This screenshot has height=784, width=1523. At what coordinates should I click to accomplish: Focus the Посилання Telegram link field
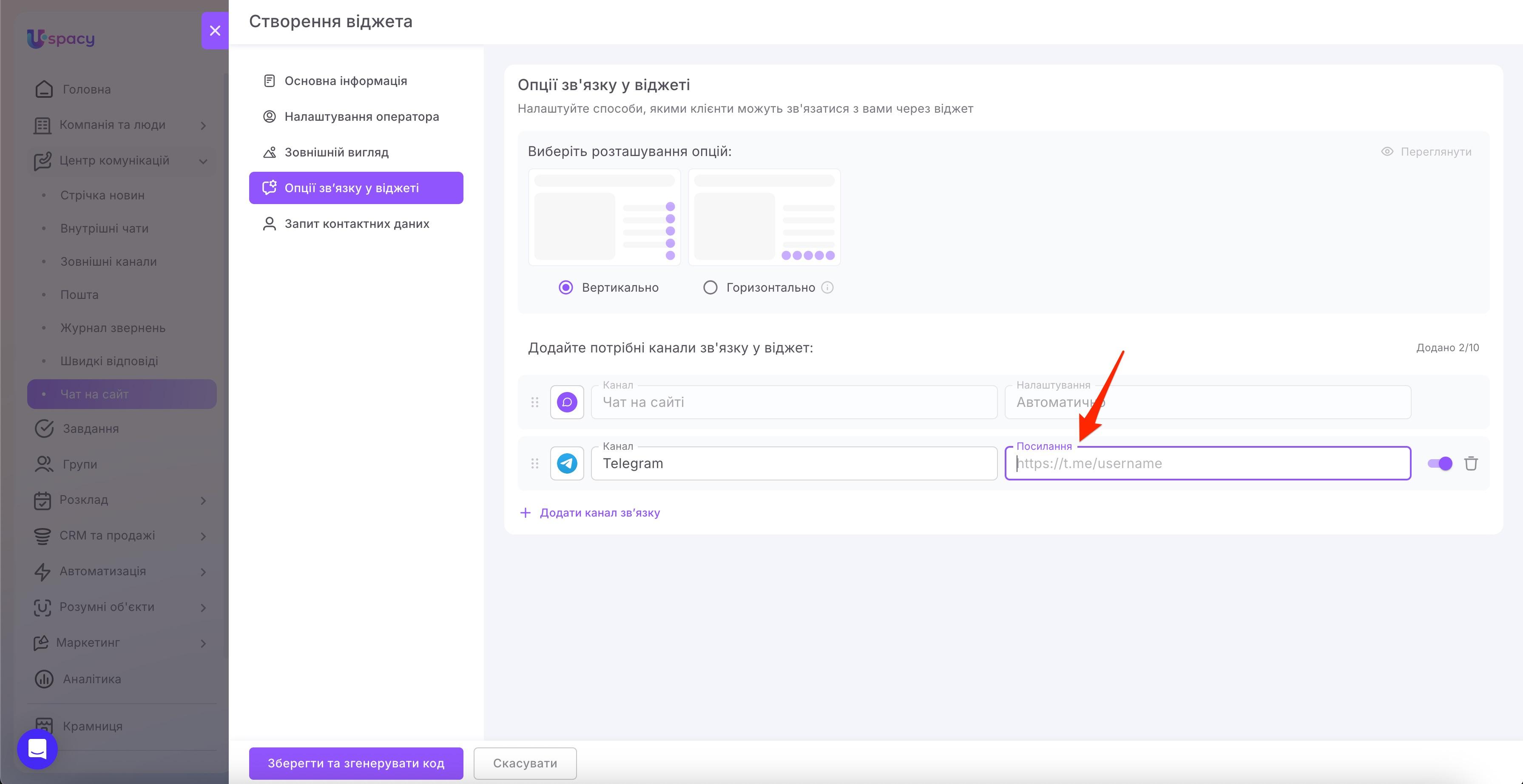[x=1208, y=463]
